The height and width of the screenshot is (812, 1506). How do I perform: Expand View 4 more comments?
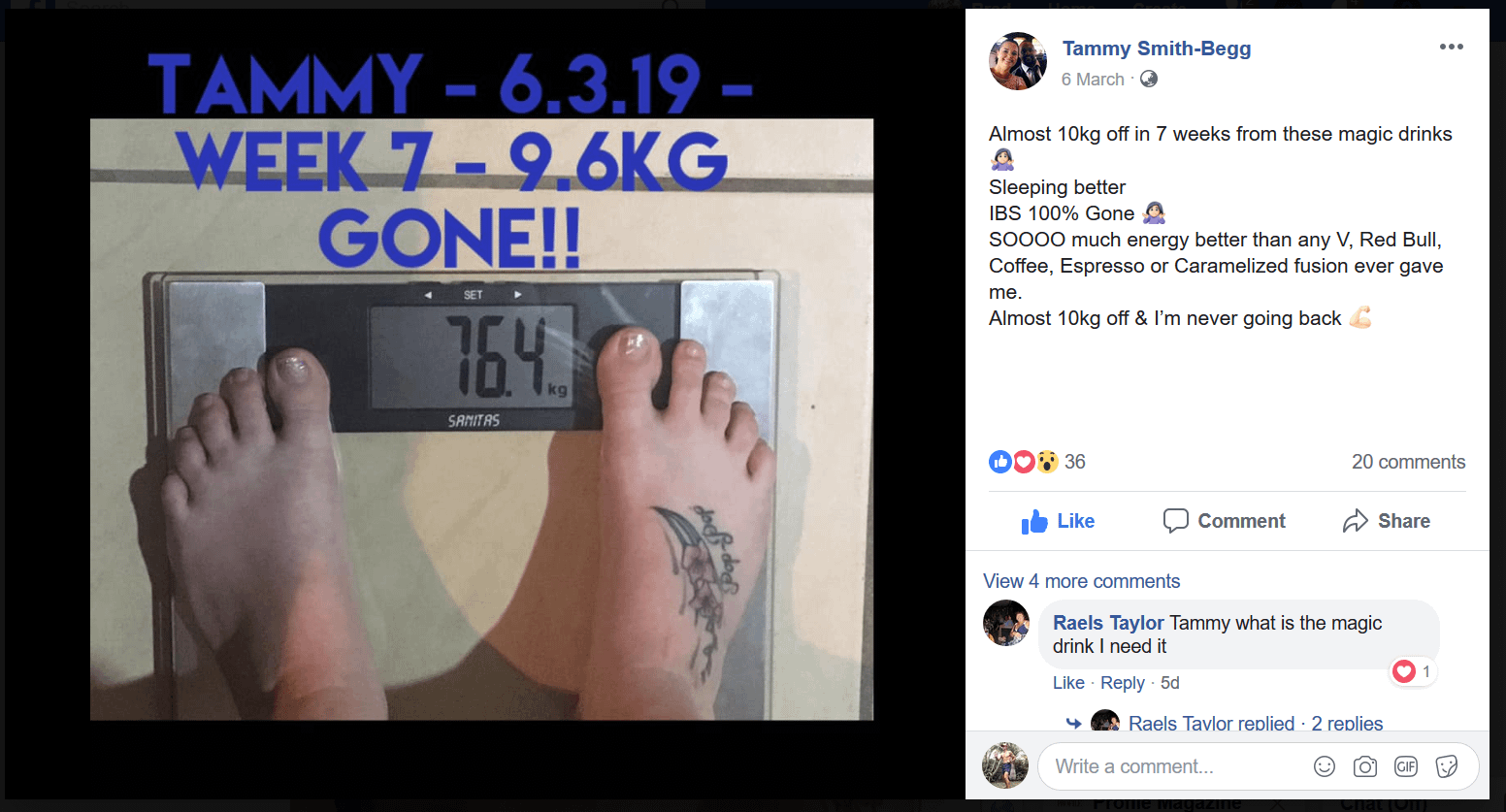coord(1081,581)
